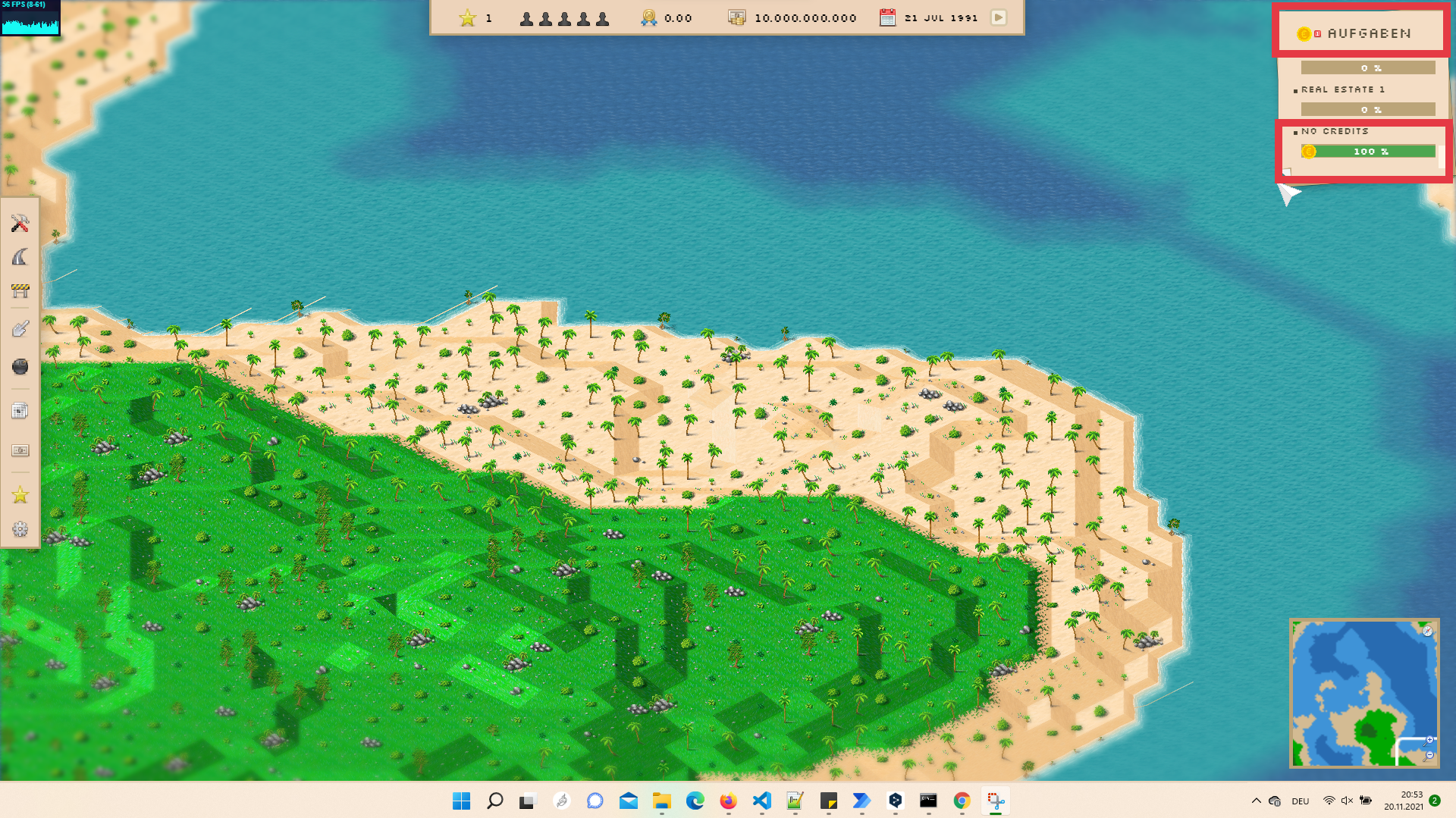Zoom out with minimap minus magnifier
Image resolution: width=1456 pixels, height=818 pixels.
point(1429,755)
